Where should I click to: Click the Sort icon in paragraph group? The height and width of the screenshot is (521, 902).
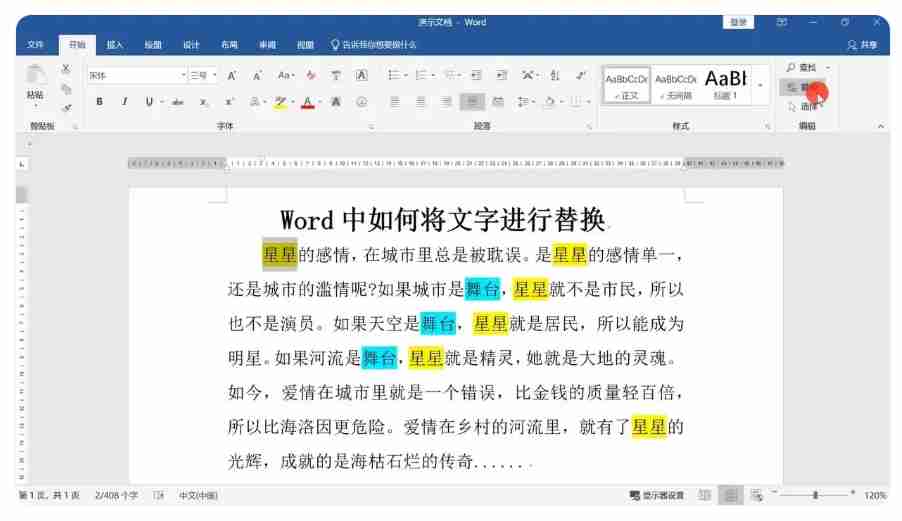tap(555, 75)
